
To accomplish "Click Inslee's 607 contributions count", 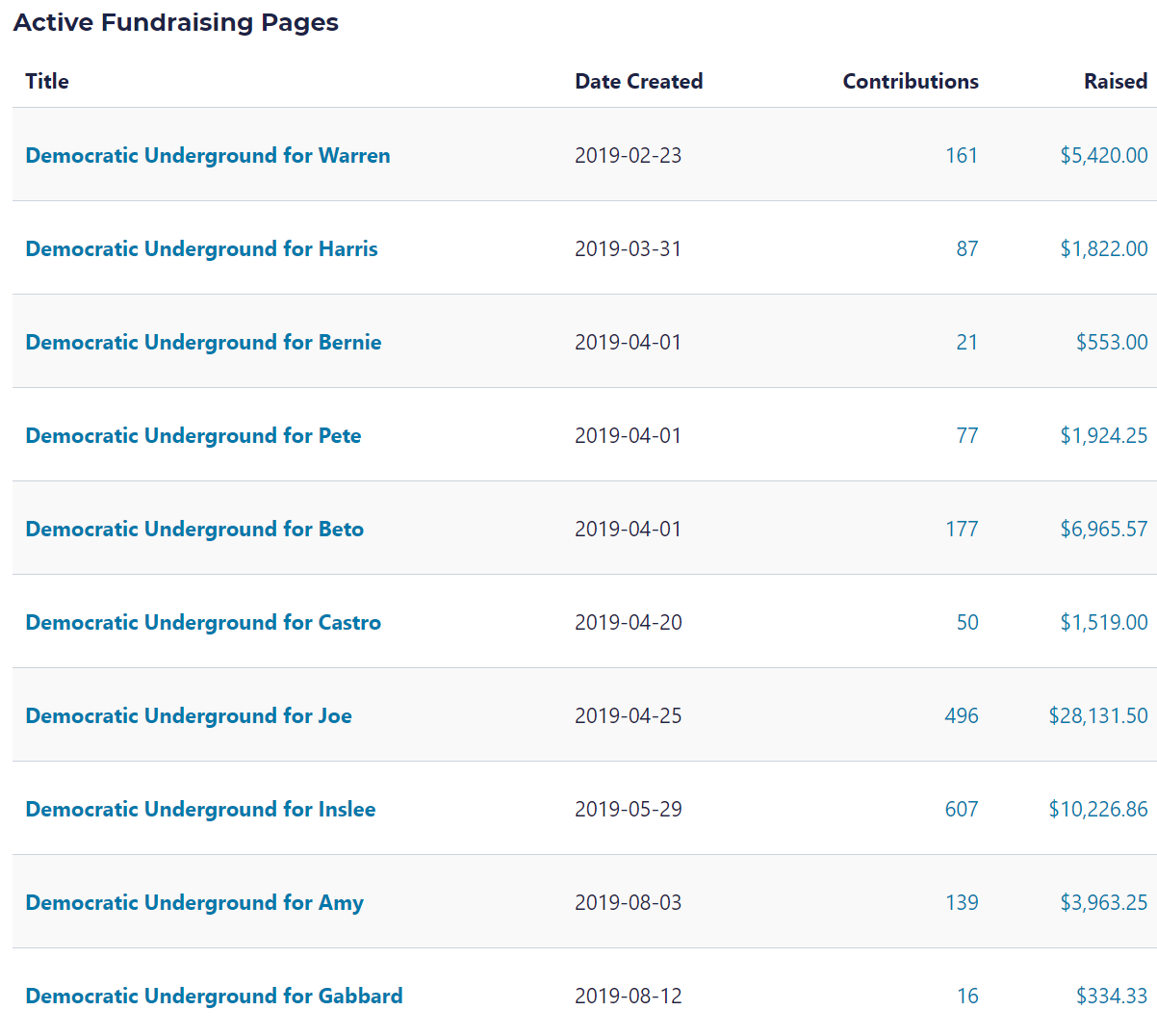I will click(961, 810).
